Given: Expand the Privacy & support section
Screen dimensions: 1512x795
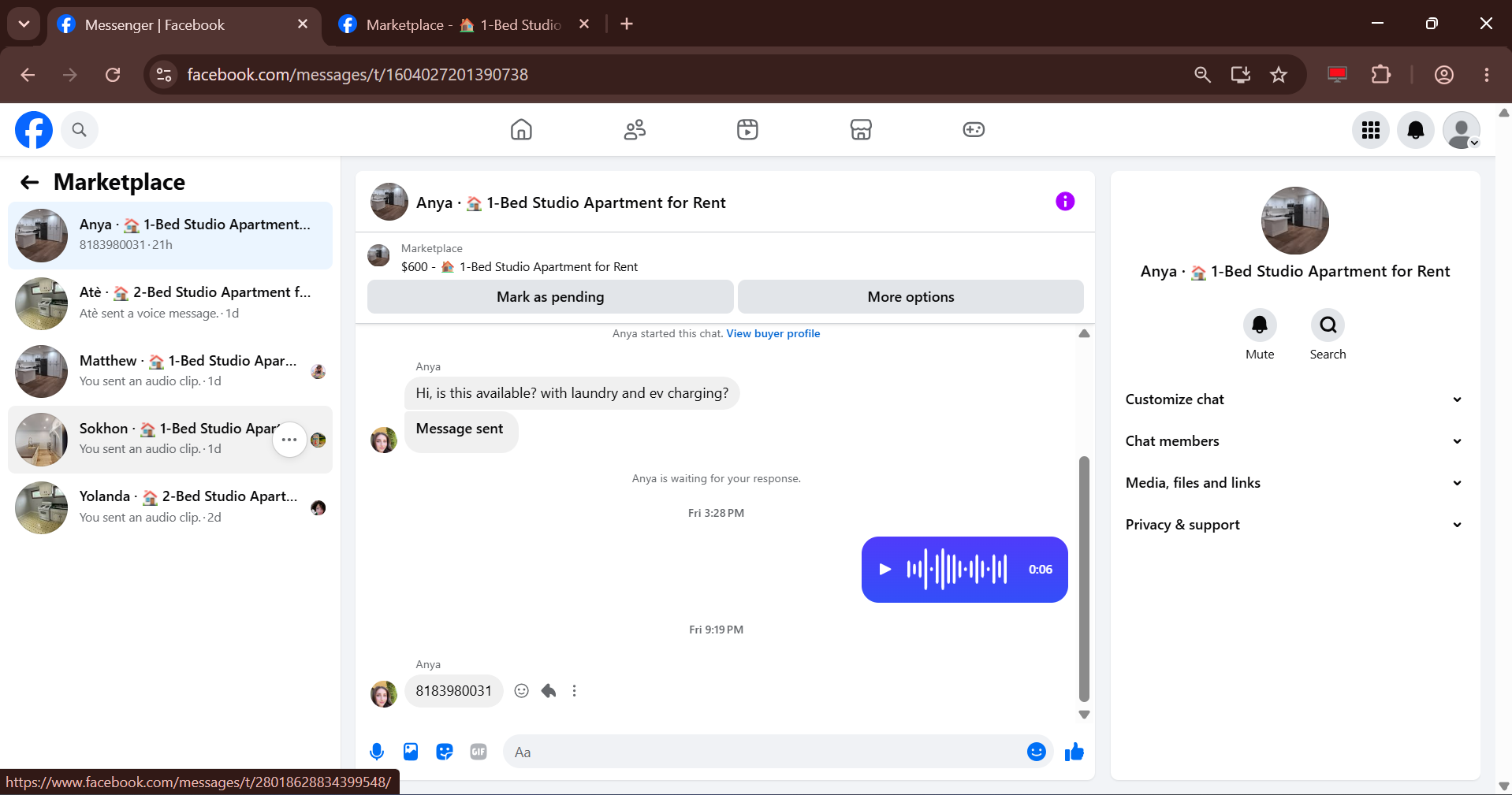Looking at the screenshot, I should tap(1294, 525).
